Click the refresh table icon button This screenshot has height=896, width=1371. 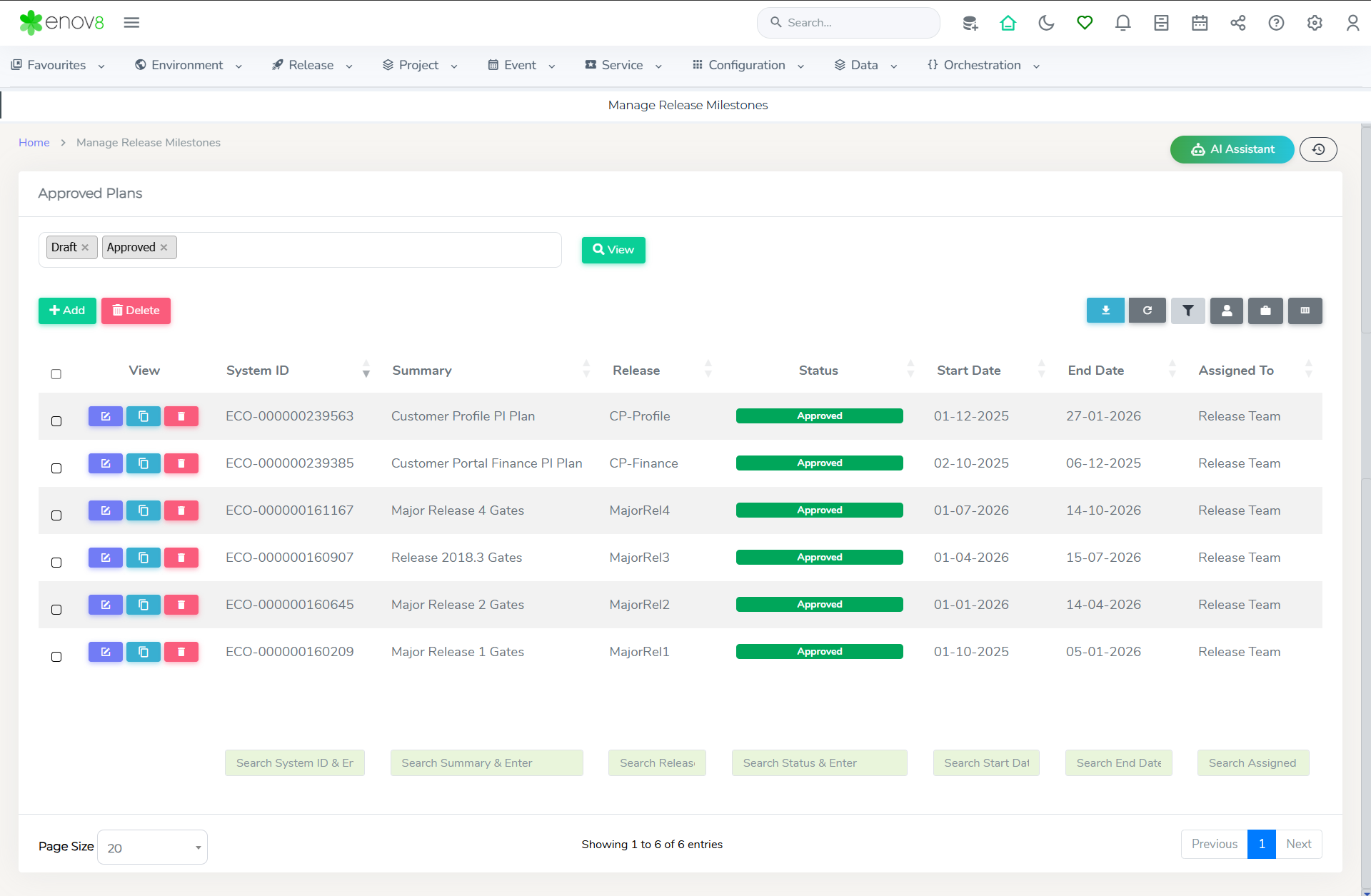tap(1147, 311)
